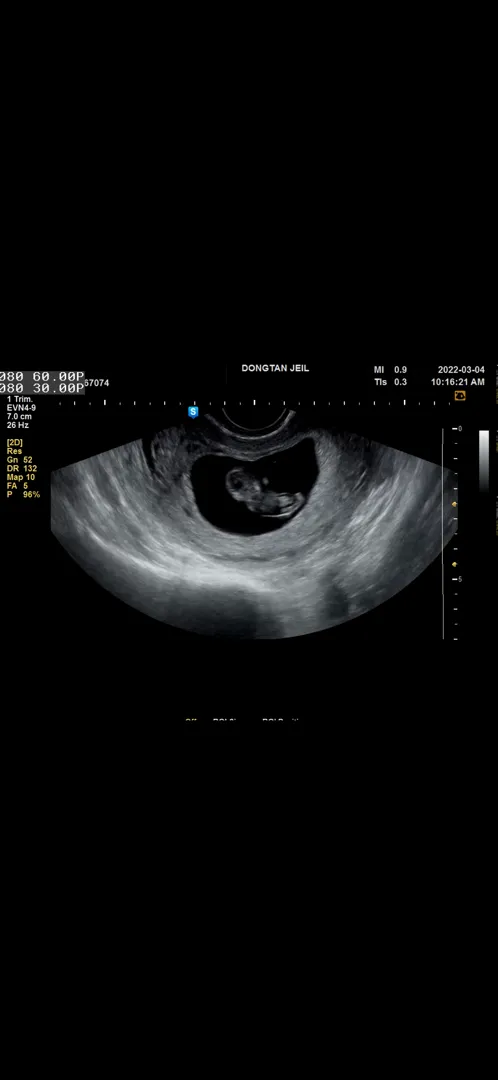Click the FA 5 frame averaging value
498x1080 pixels.
coord(17,486)
